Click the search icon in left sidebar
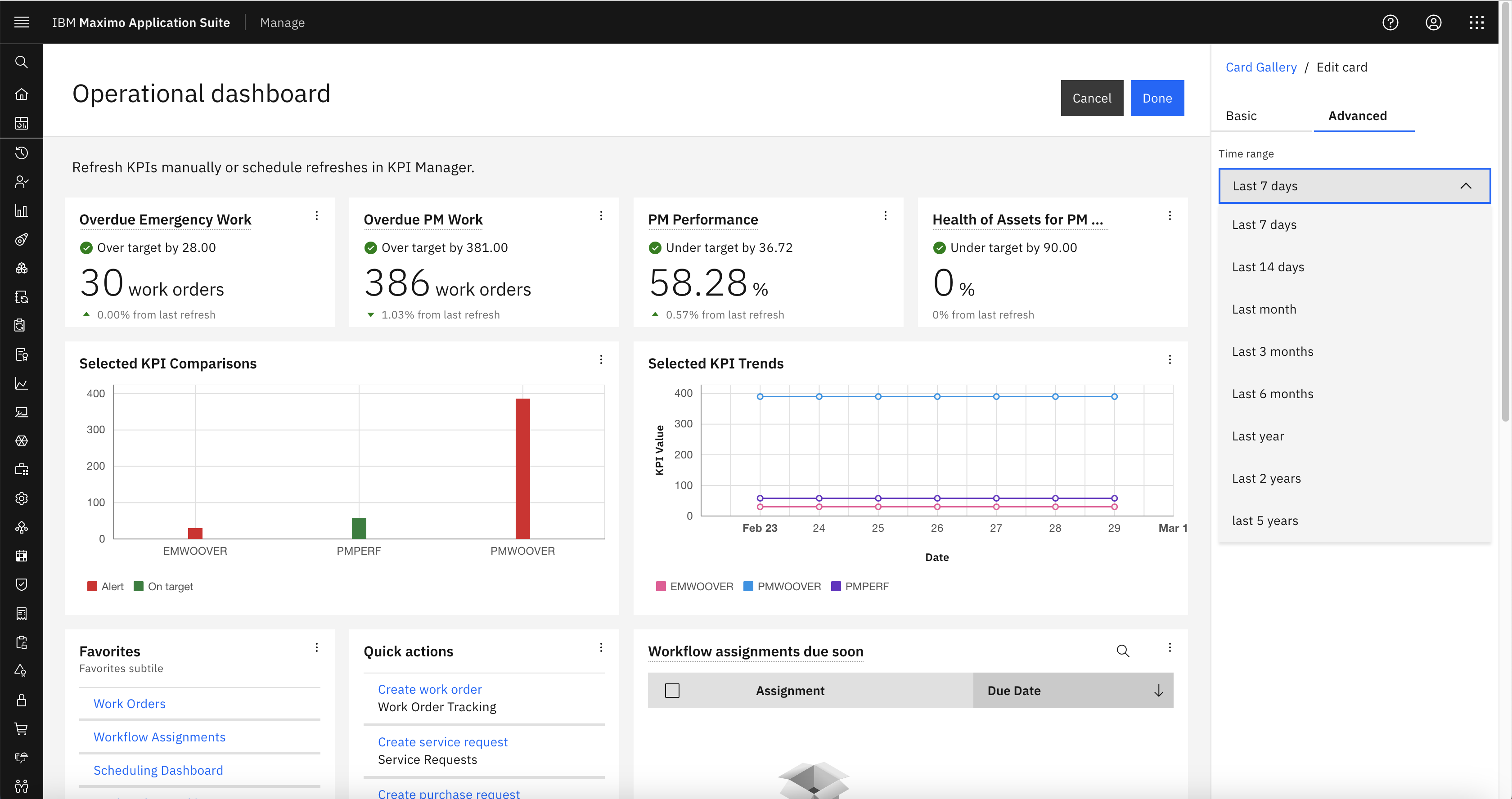 [22, 62]
